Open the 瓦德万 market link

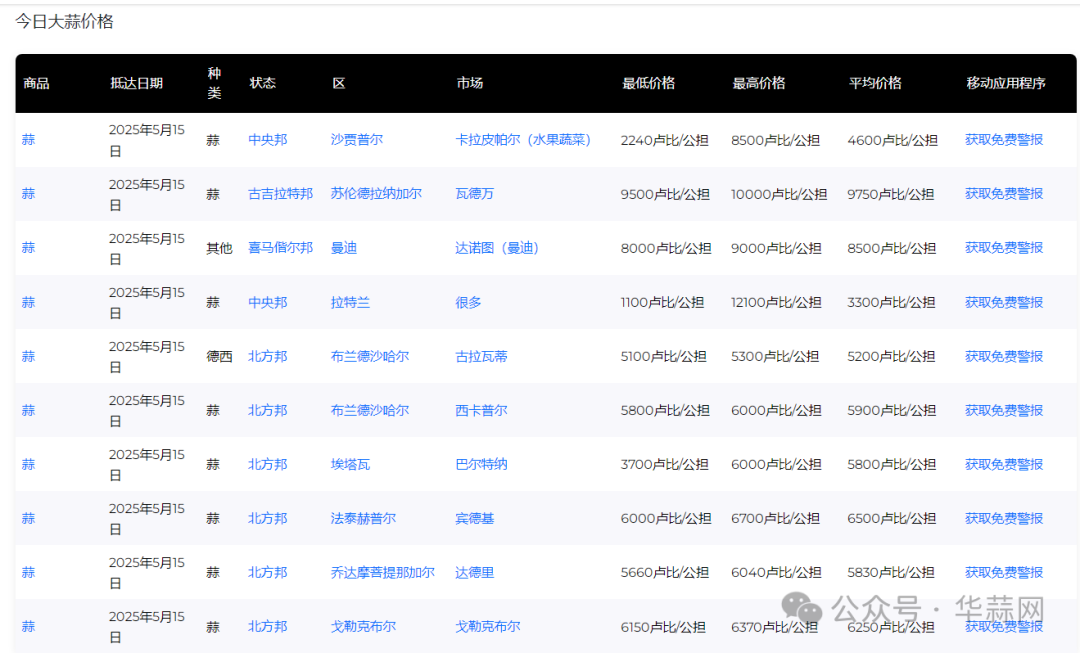475,194
